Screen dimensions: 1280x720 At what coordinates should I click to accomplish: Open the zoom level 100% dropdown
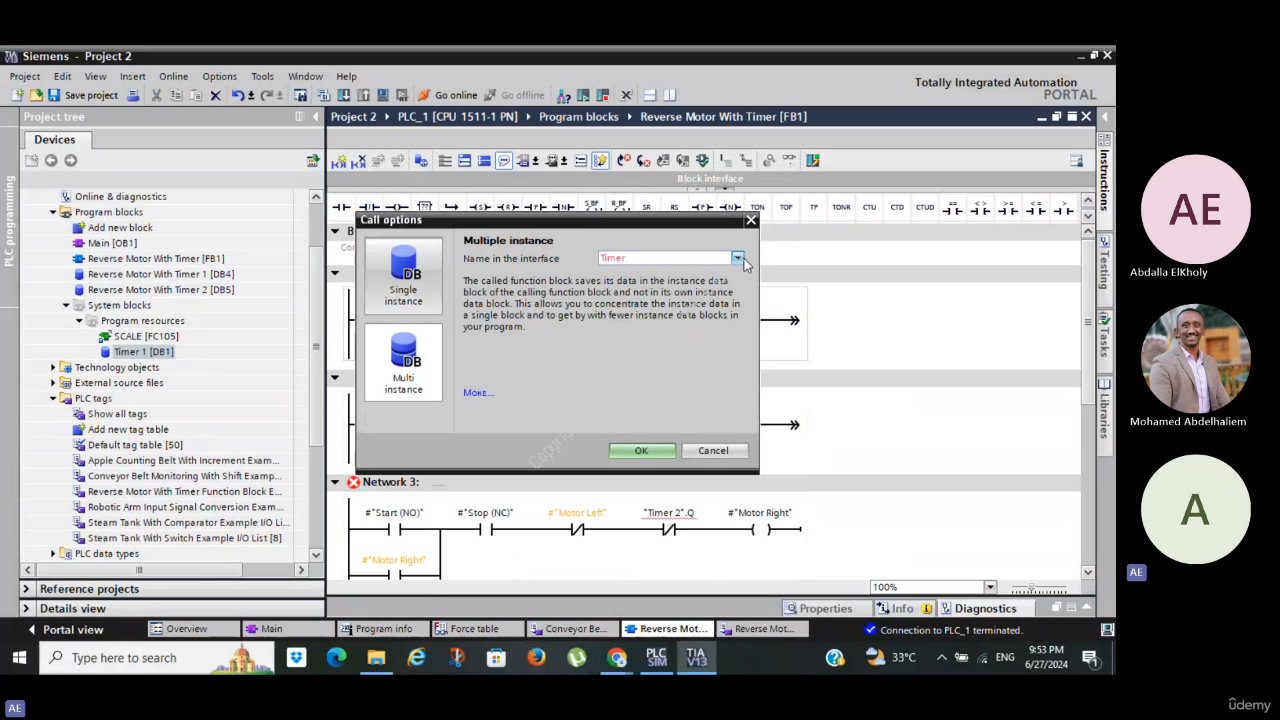point(990,587)
